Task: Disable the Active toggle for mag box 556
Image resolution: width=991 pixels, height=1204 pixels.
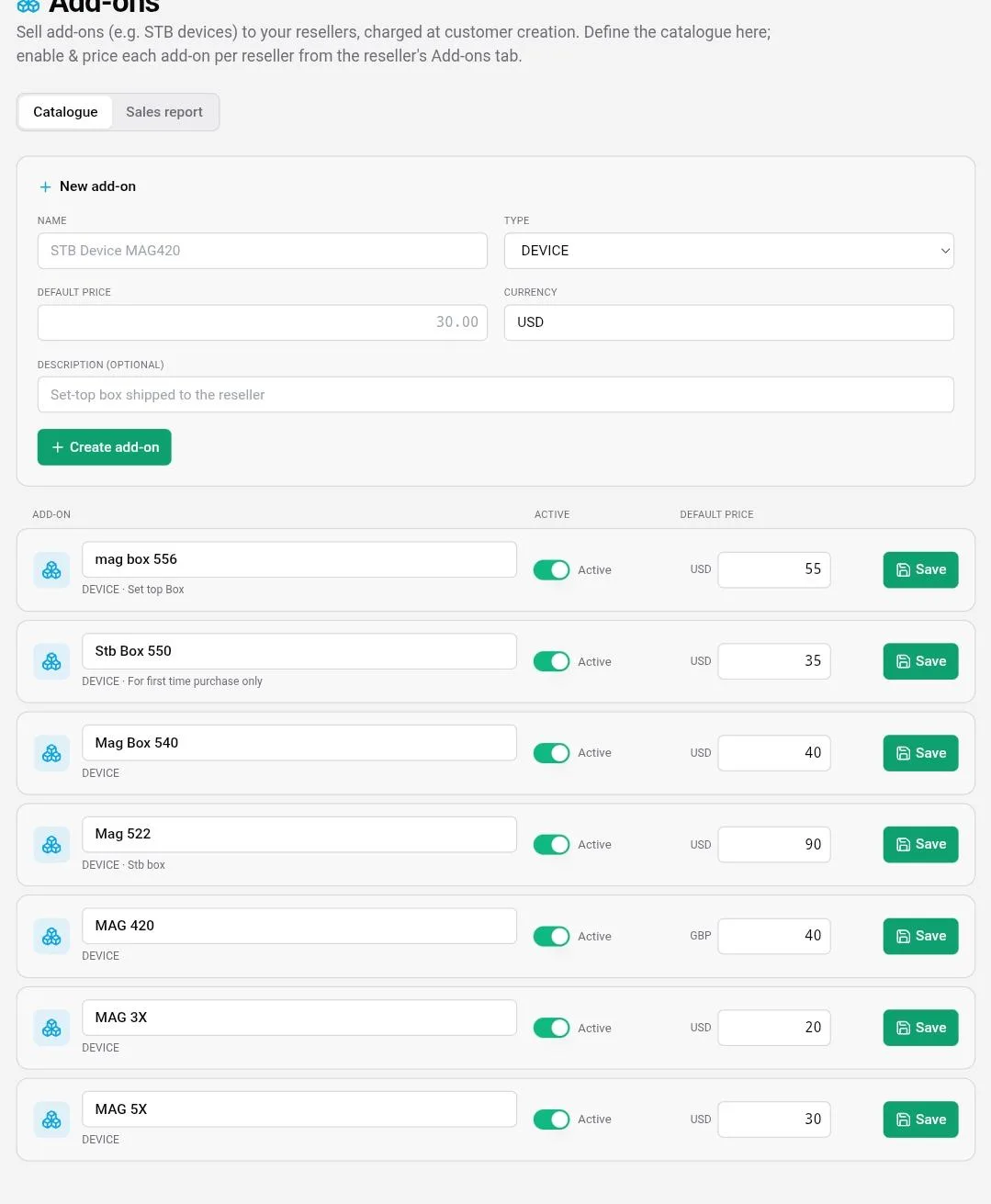Action: pos(551,569)
